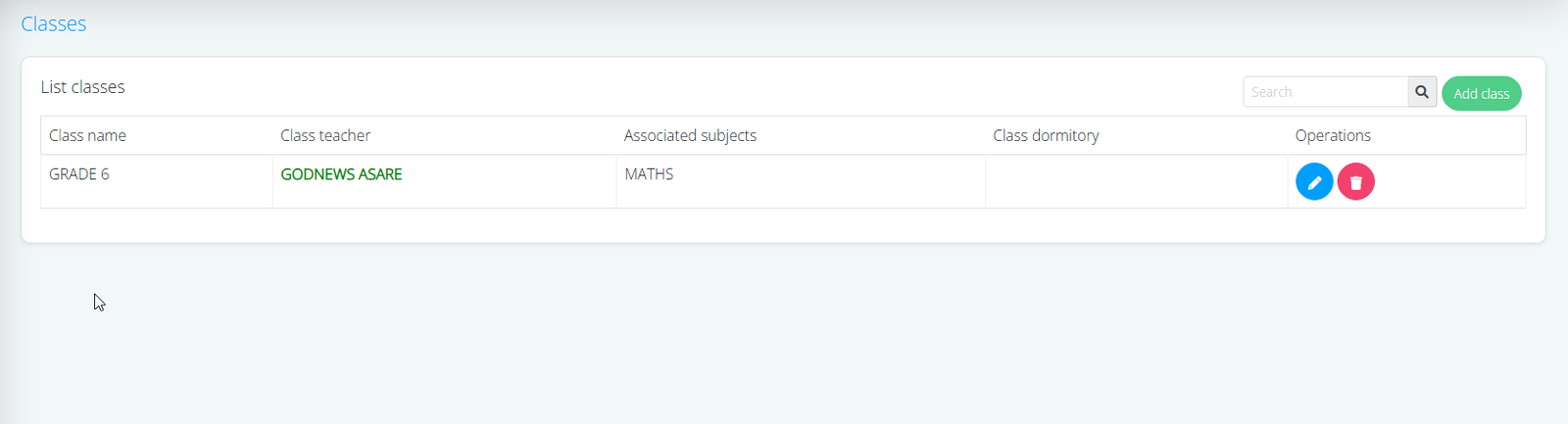The height and width of the screenshot is (424, 1568).
Task: Click the blue pencil edit icon for GRADE 6
Action: pyautogui.click(x=1313, y=182)
